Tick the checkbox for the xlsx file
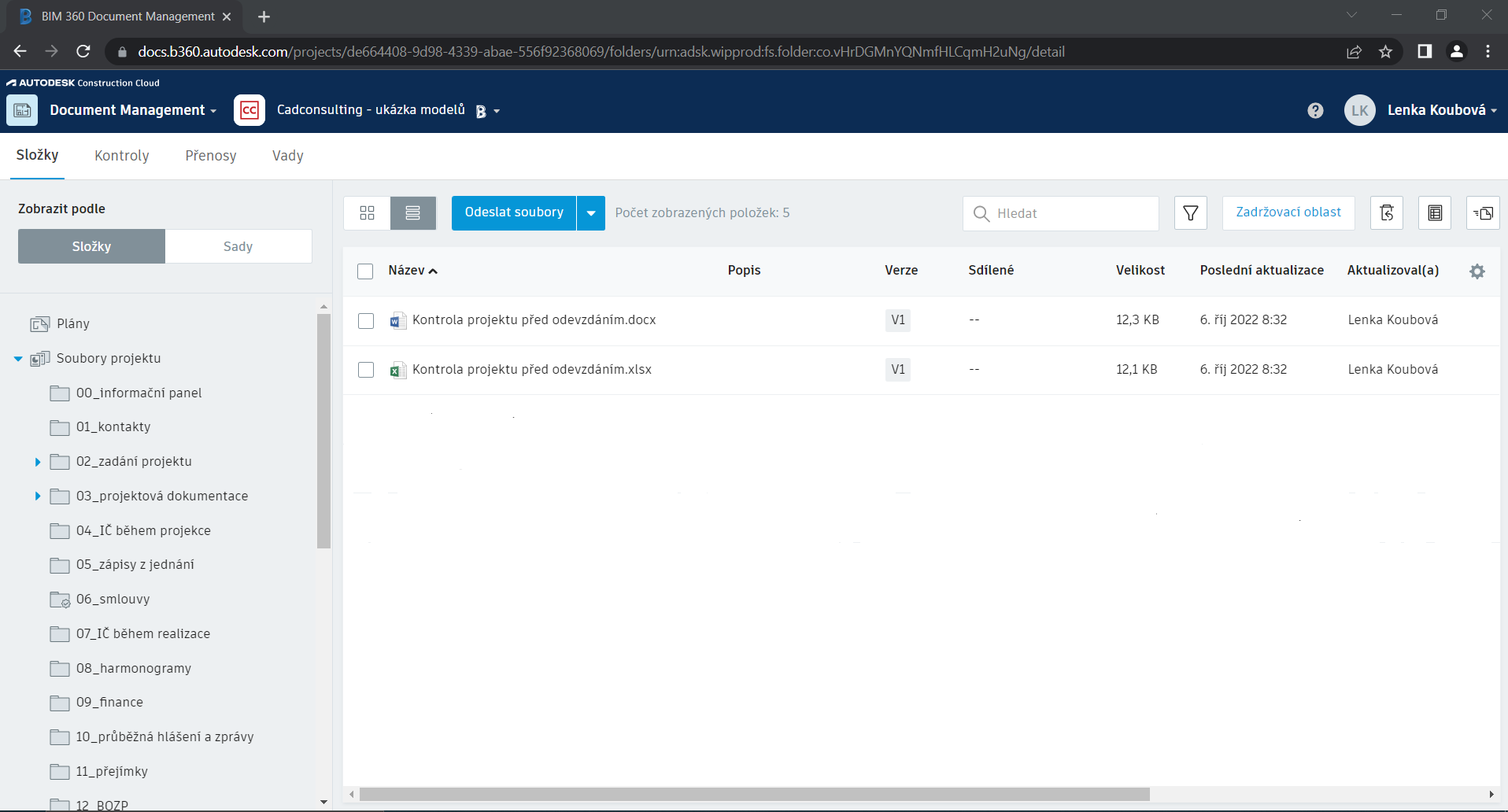This screenshot has height=812, width=1508. tap(365, 370)
